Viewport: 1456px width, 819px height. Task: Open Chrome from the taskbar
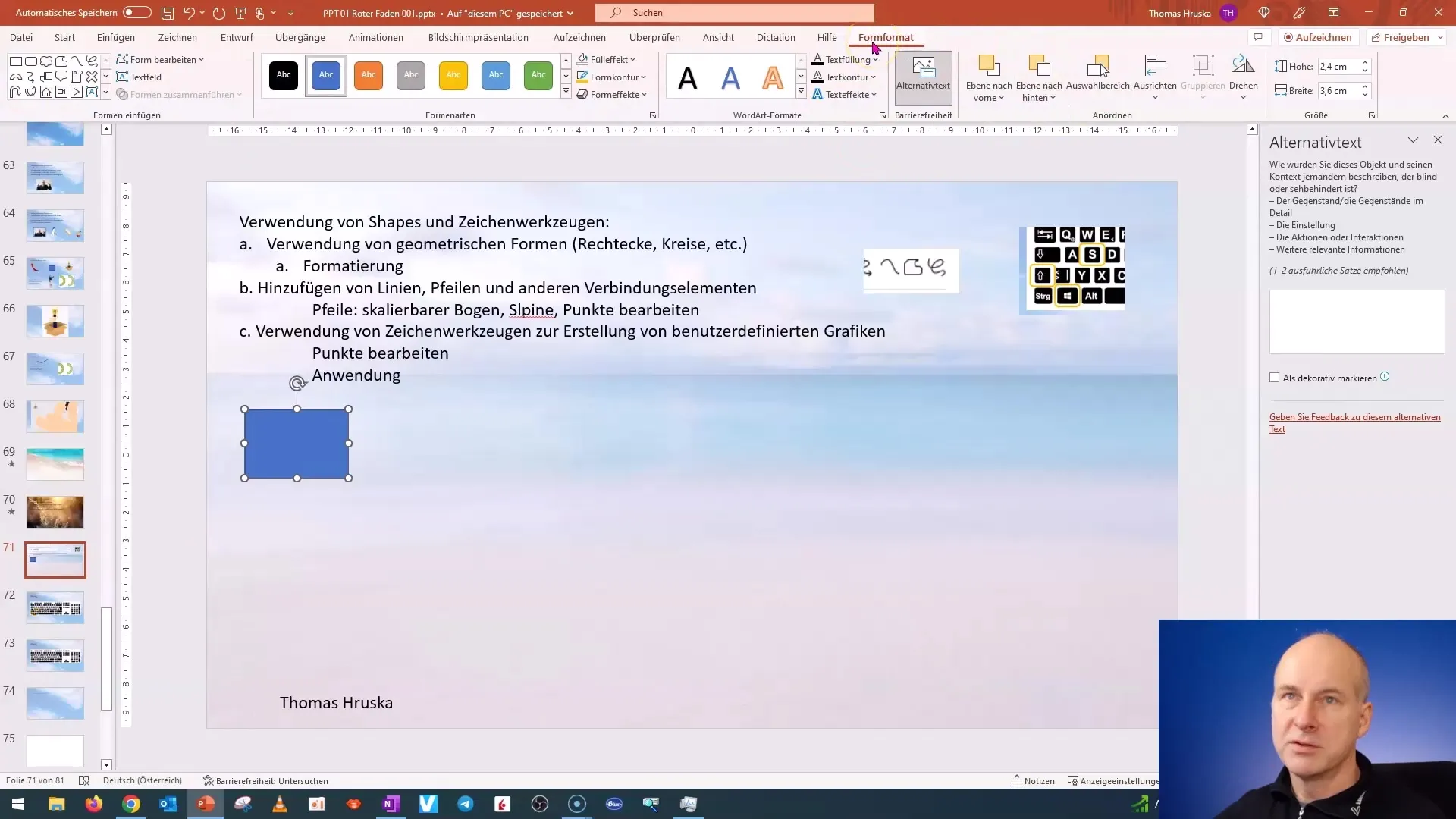(131, 804)
